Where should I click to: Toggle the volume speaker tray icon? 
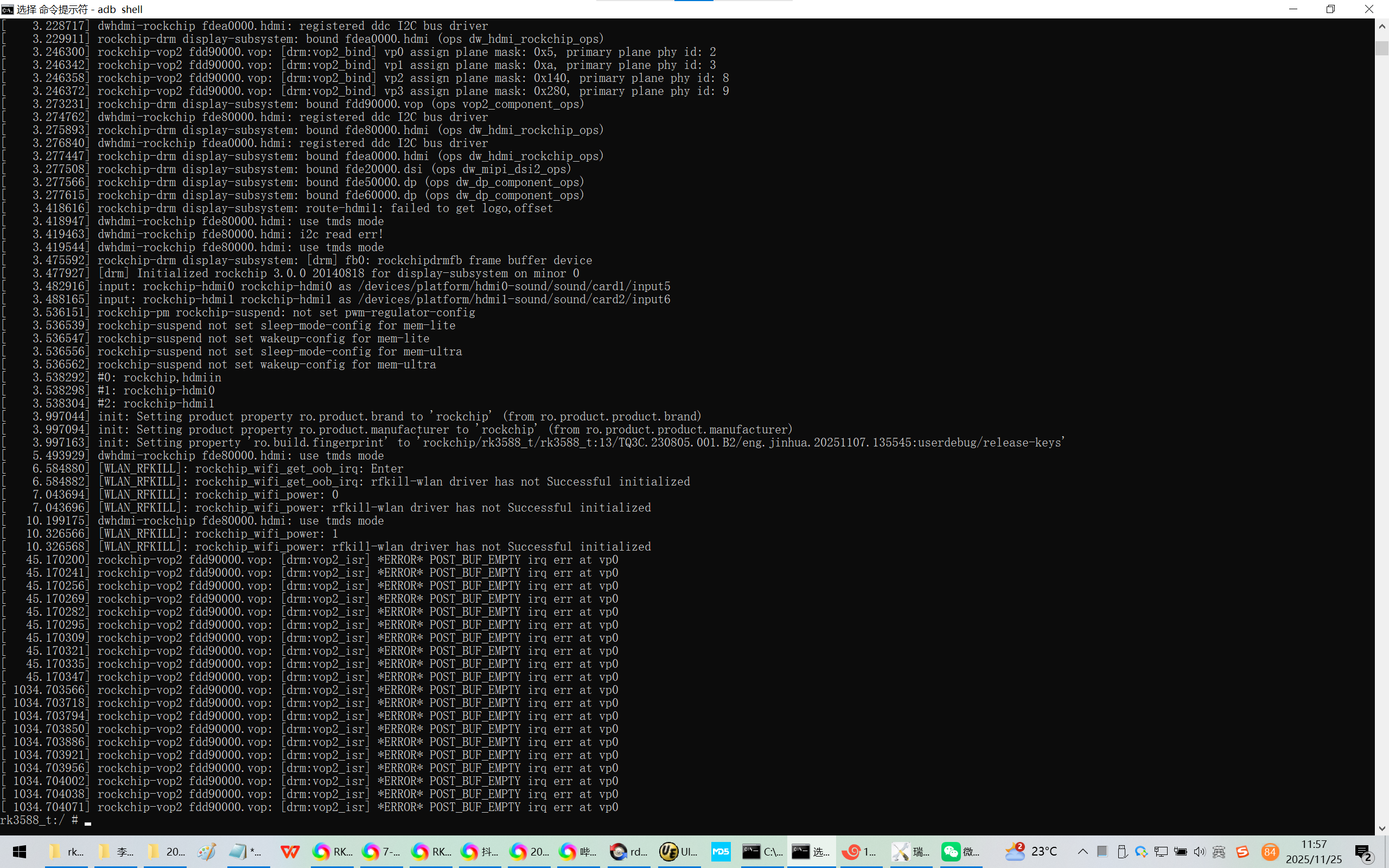point(1200,852)
